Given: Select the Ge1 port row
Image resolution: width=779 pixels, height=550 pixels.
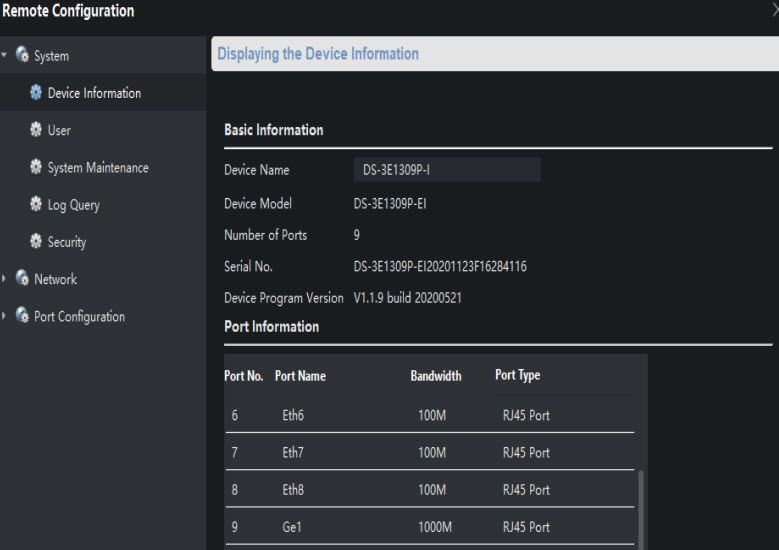Looking at the screenshot, I should pos(430,527).
